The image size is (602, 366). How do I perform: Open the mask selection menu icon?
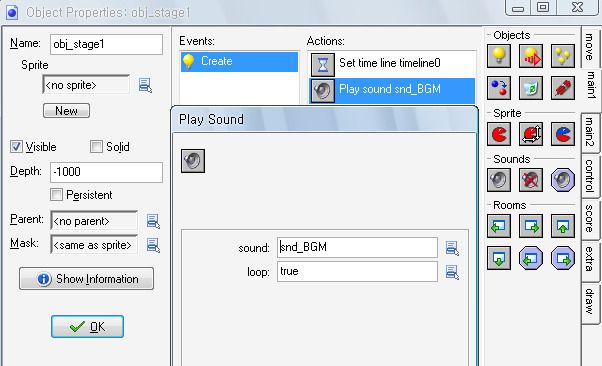pyautogui.click(x=153, y=245)
